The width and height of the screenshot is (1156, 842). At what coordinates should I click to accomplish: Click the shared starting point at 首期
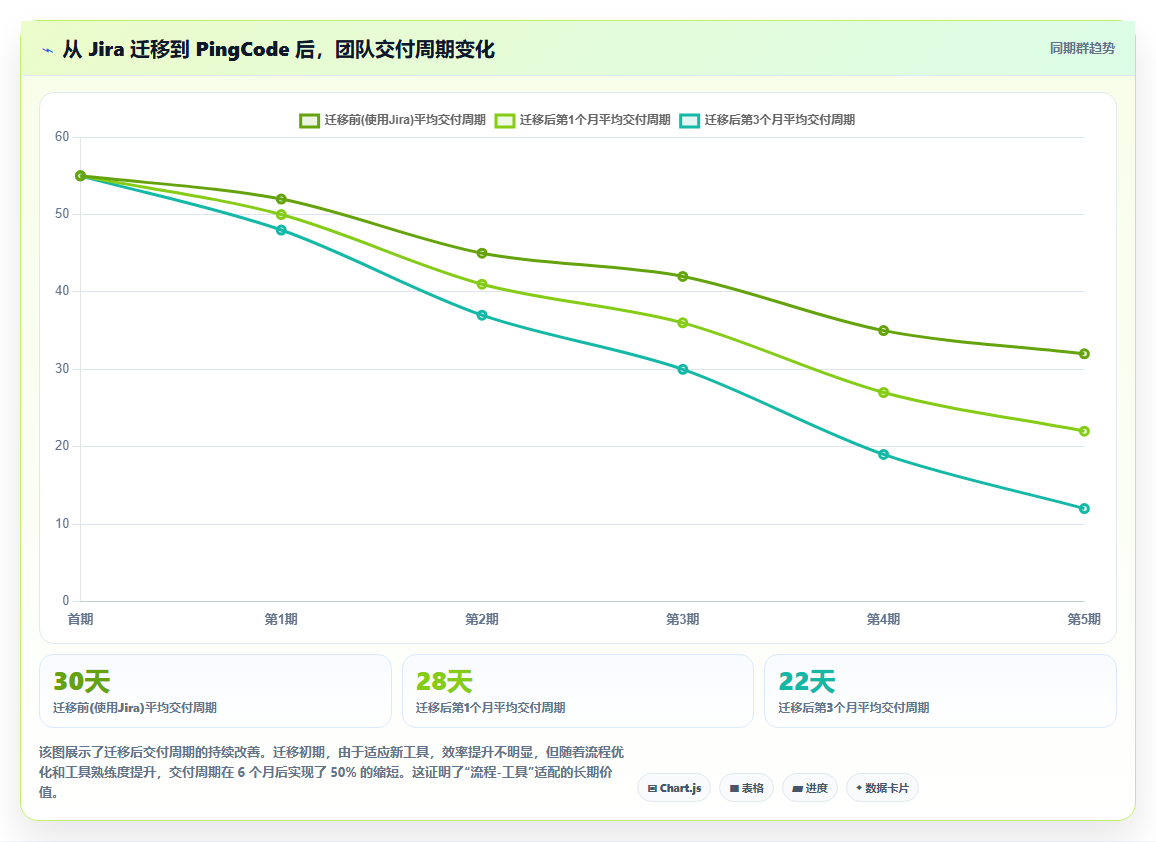[x=80, y=176]
